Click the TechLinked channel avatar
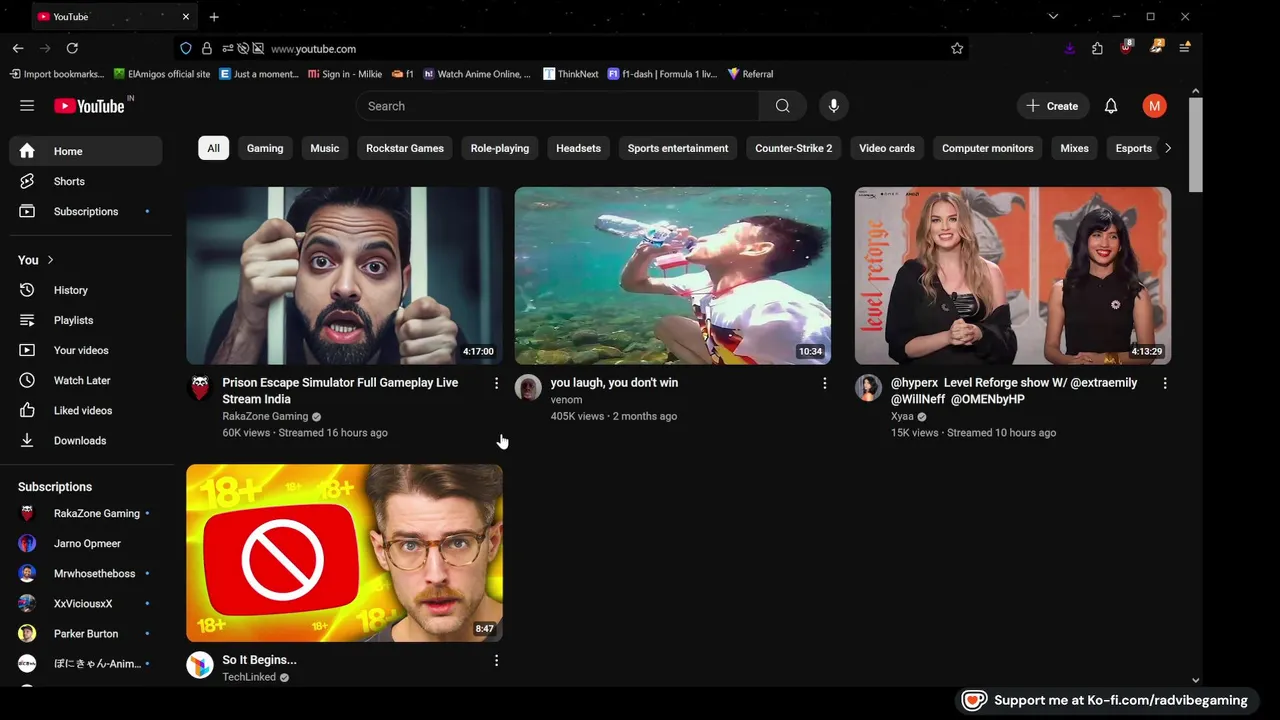Screen dimensions: 1280x720 200,665
